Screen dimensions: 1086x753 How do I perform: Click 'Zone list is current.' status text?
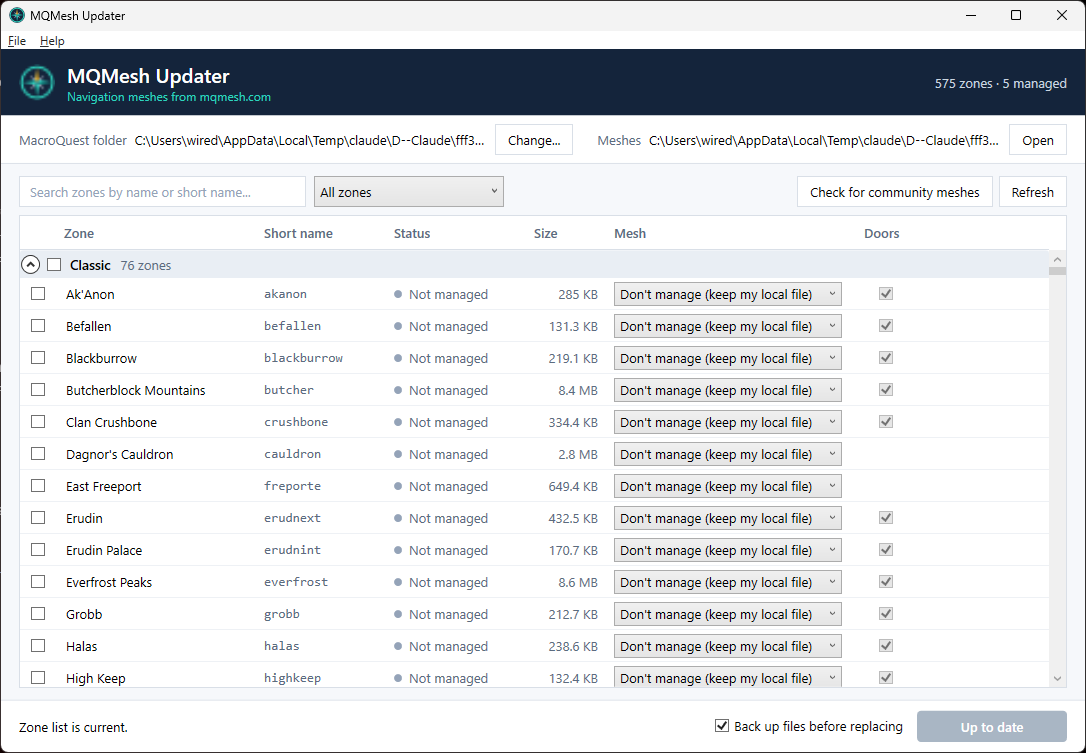[x=73, y=727]
